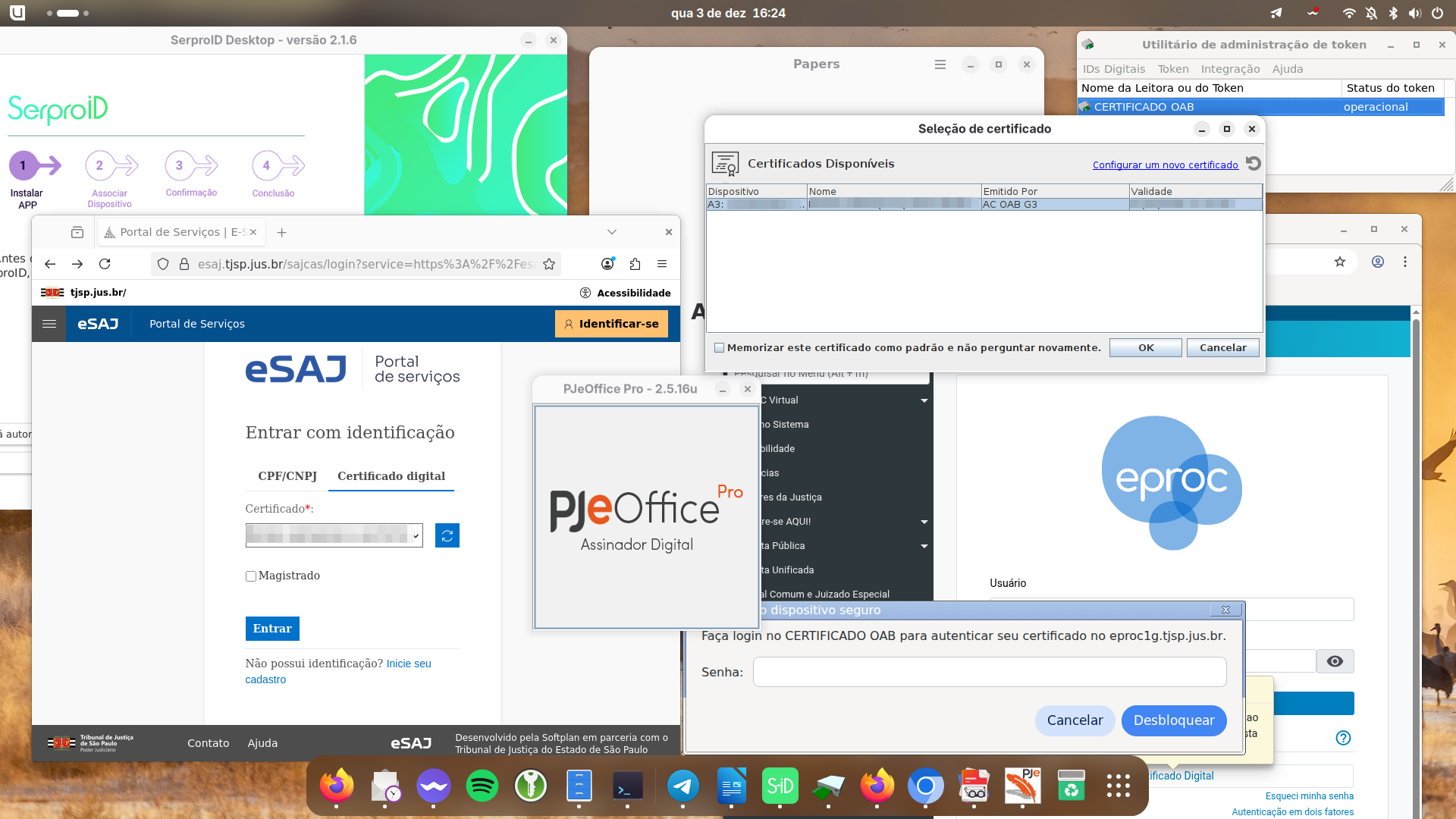Click the help question mark icon in eproc
1456x819 pixels.
(x=1343, y=738)
